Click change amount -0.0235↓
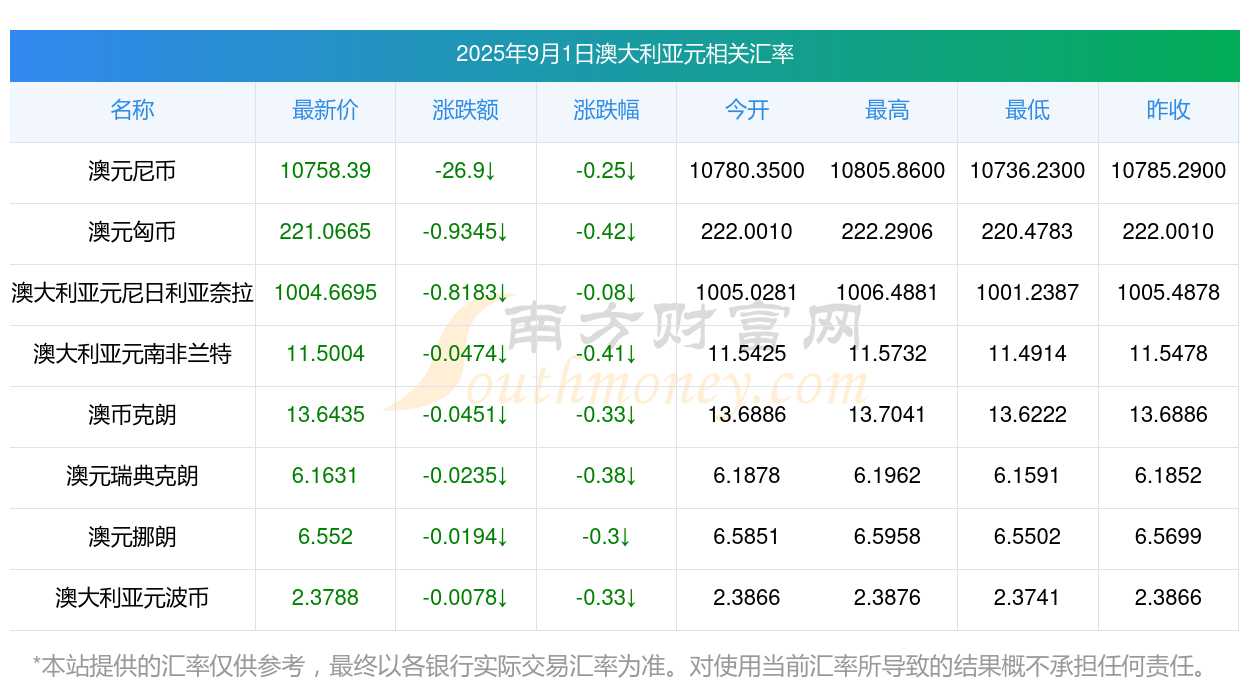The height and width of the screenshot is (698, 1250). tap(466, 476)
